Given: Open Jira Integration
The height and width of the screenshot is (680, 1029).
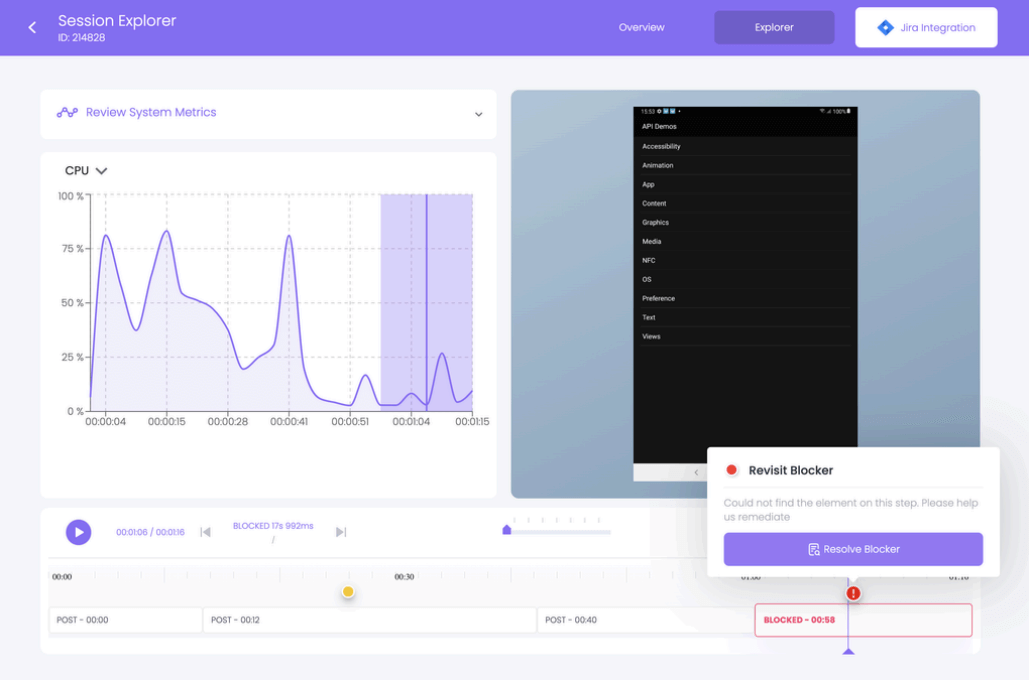Looking at the screenshot, I should coord(926,28).
